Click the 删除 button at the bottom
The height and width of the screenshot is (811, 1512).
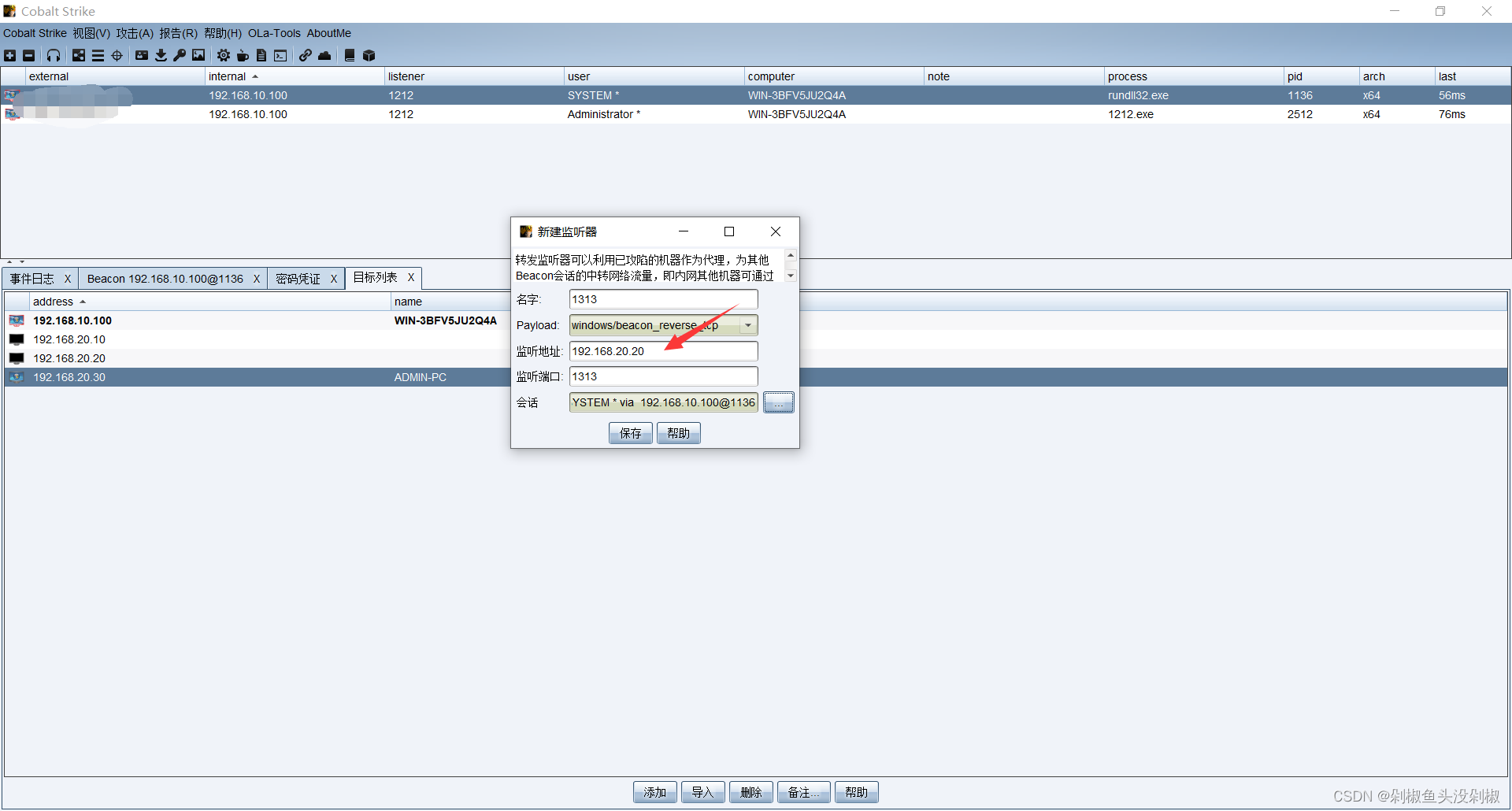(751, 792)
